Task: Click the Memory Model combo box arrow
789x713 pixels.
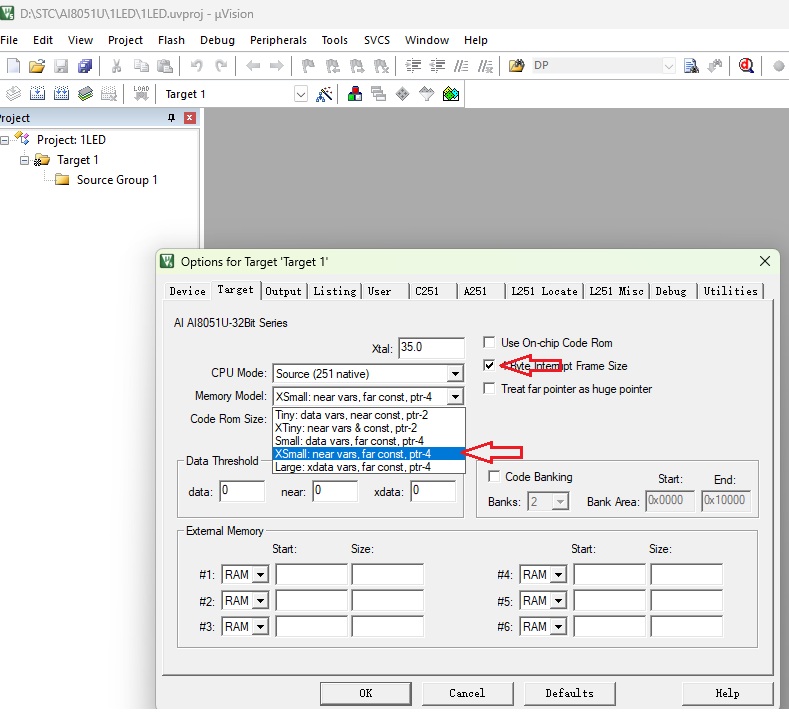Action: click(x=455, y=397)
